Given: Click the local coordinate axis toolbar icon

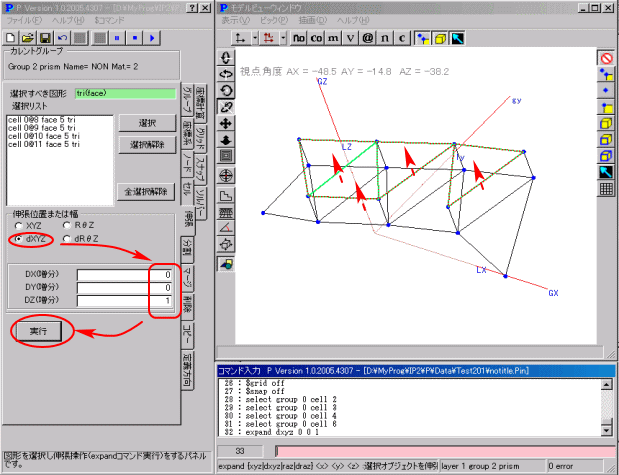Looking at the screenshot, I should pos(240,38).
